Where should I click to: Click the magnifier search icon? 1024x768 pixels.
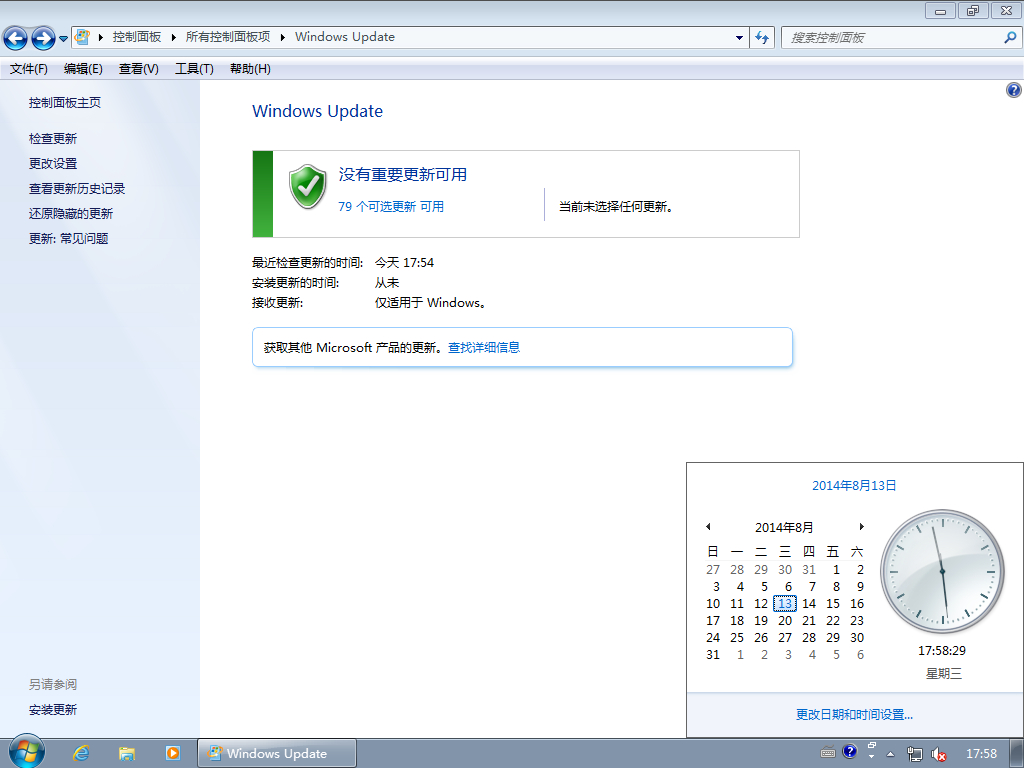click(x=1010, y=38)
